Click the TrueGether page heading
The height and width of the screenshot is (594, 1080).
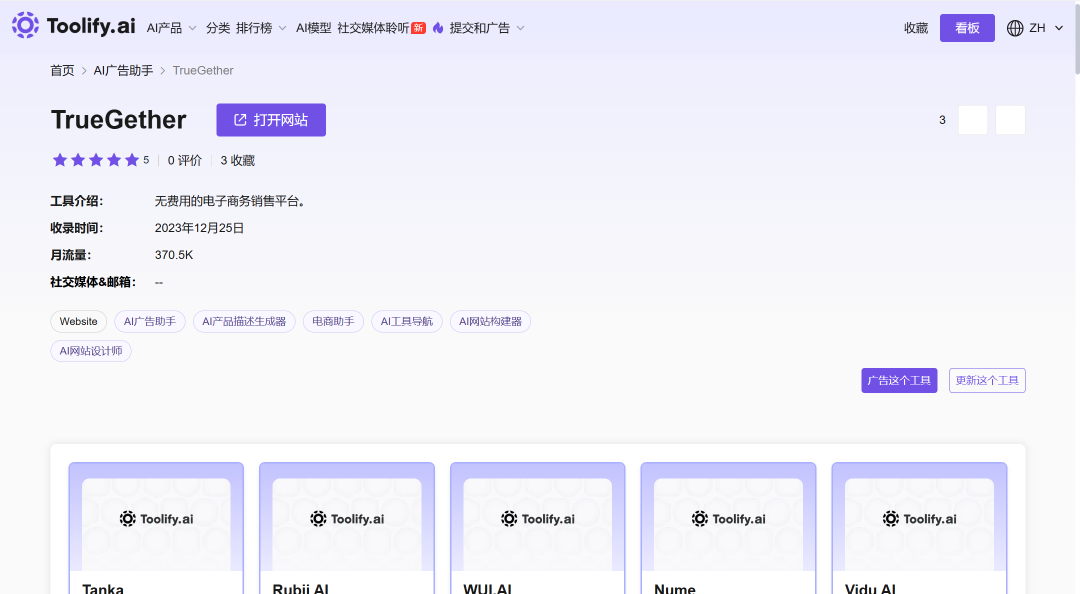pyautogui.click(x=118, y=120)
